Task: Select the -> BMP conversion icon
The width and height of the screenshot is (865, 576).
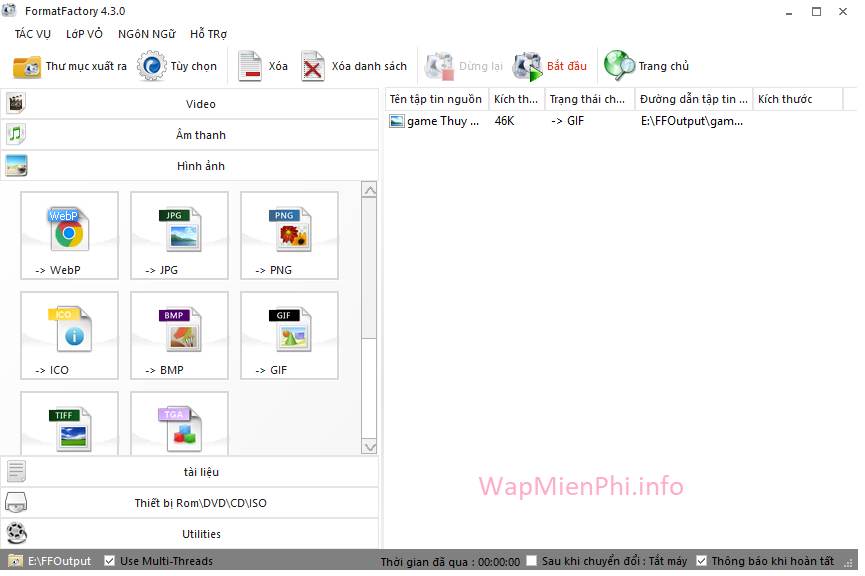Action: 179,335
